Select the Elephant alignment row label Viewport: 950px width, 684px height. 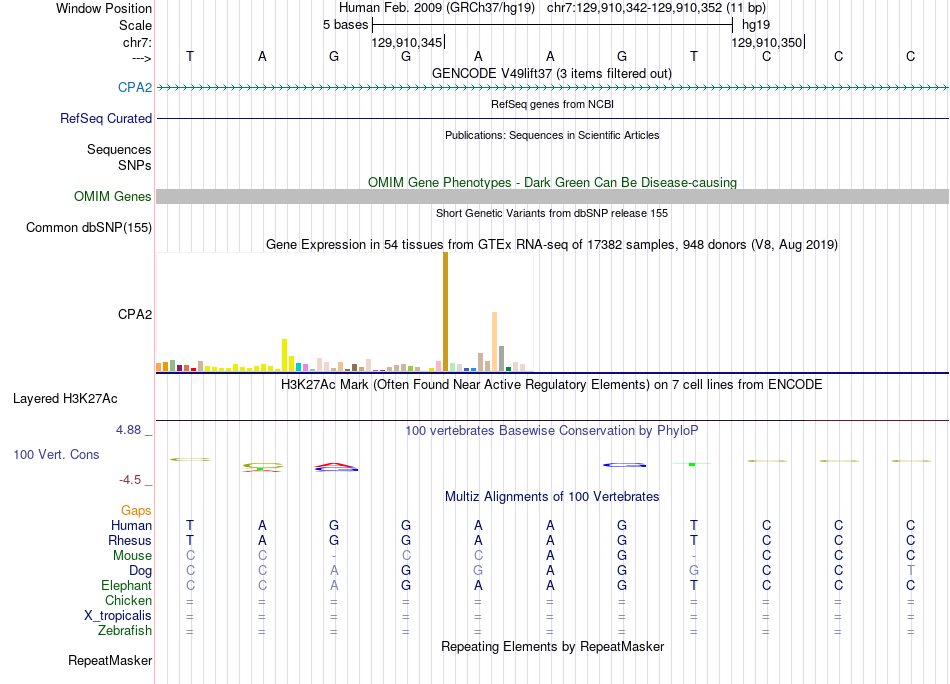(x=126, y=585)
